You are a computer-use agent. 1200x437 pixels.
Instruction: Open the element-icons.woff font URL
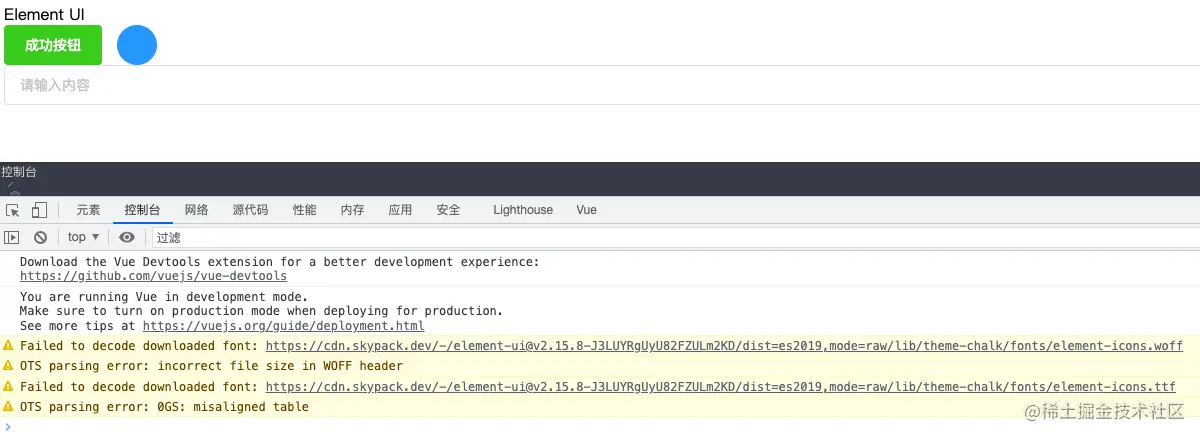pos(724,346)
